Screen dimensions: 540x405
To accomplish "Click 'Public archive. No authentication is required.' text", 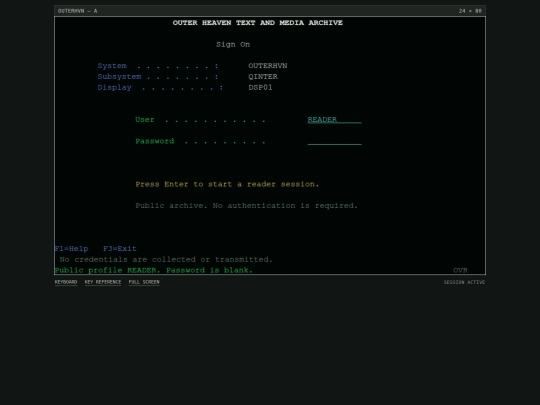I will 247,206.
